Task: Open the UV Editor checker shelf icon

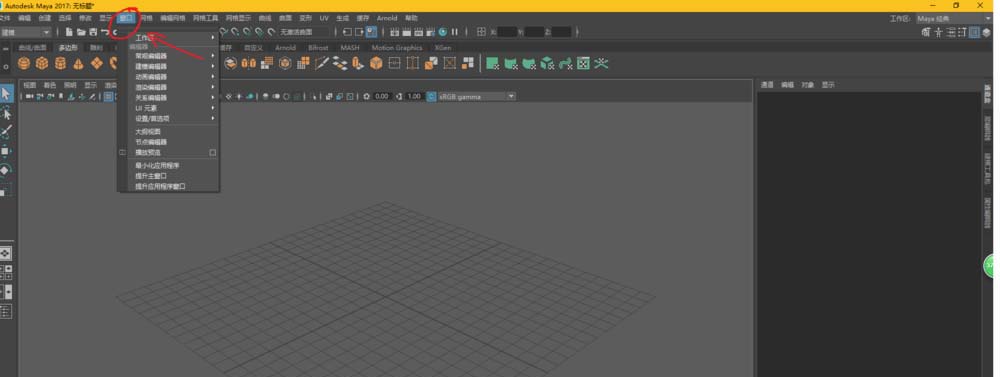Action: (584, 63)
